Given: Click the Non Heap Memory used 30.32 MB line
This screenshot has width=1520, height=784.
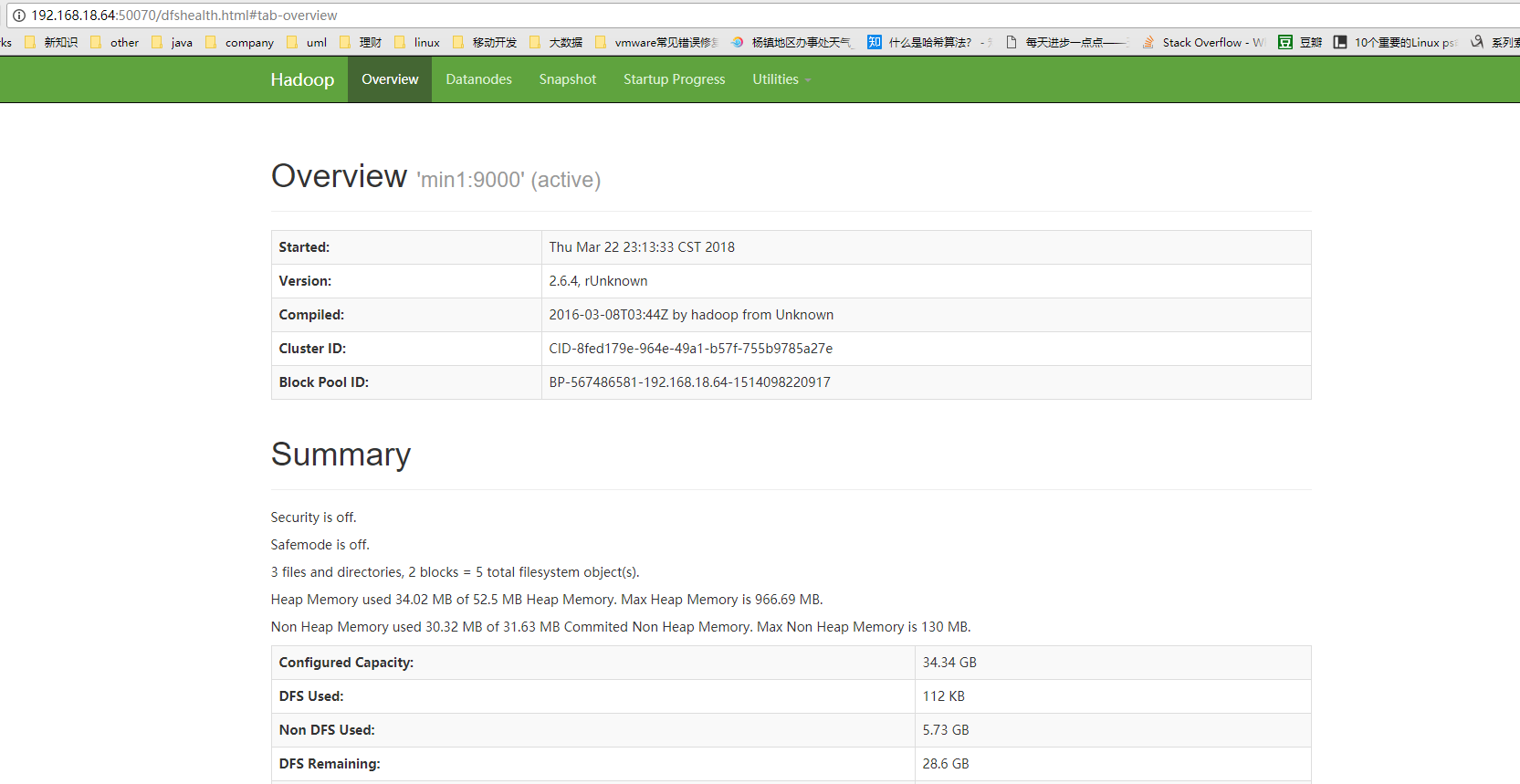Looking at the screenshot, I should tap(621, 627).
